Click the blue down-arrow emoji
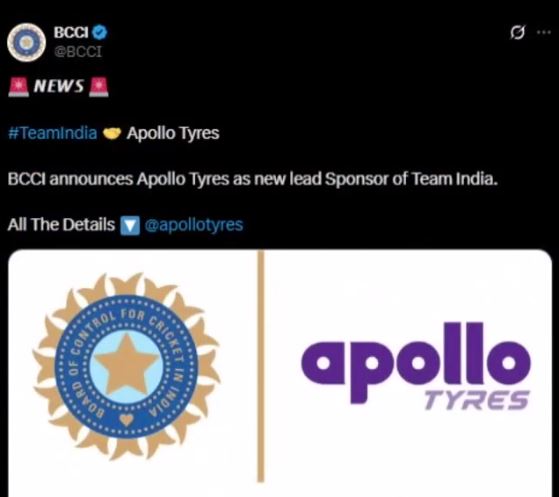This screenshot has width=559, height=497. [x=130, y=226]
